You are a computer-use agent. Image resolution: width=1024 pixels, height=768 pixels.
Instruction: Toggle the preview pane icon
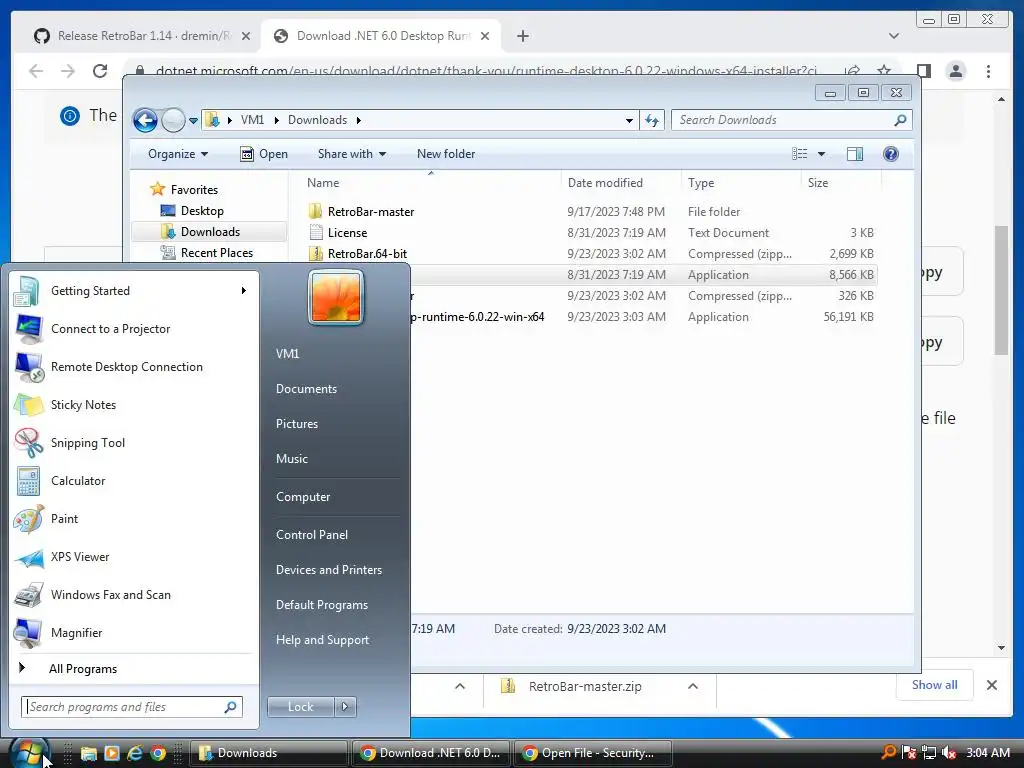854,154
